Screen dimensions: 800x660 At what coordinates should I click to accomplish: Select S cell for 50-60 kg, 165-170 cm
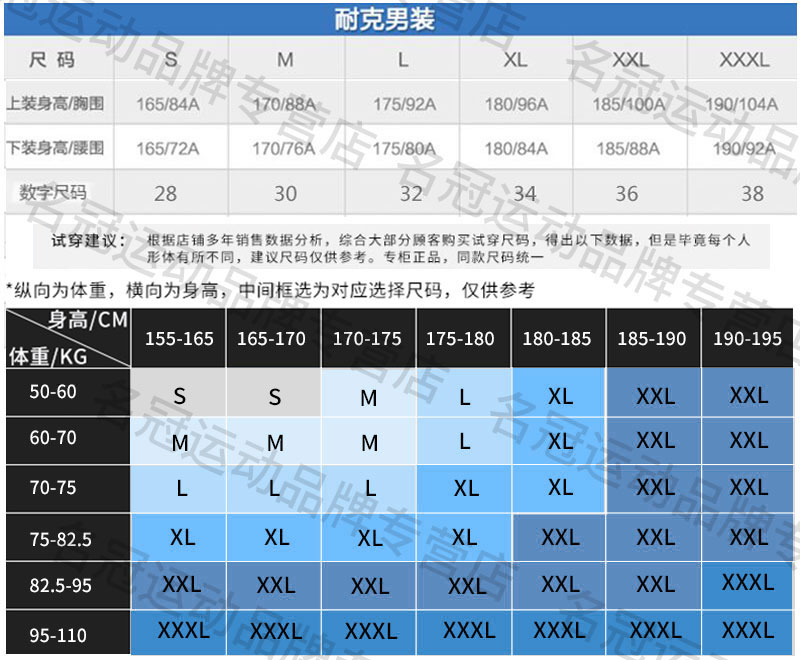click(273, 393)
